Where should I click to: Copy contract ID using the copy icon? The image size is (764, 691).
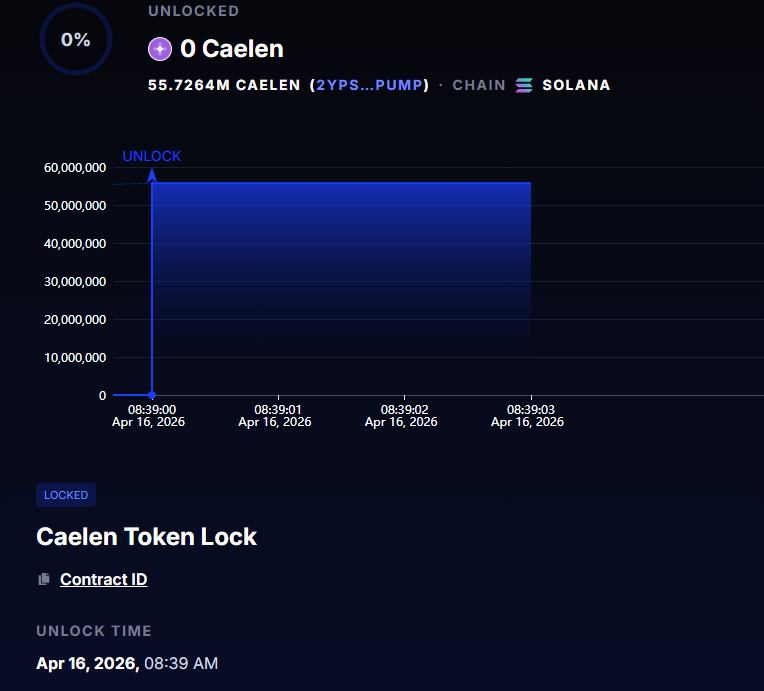(44, 579)
